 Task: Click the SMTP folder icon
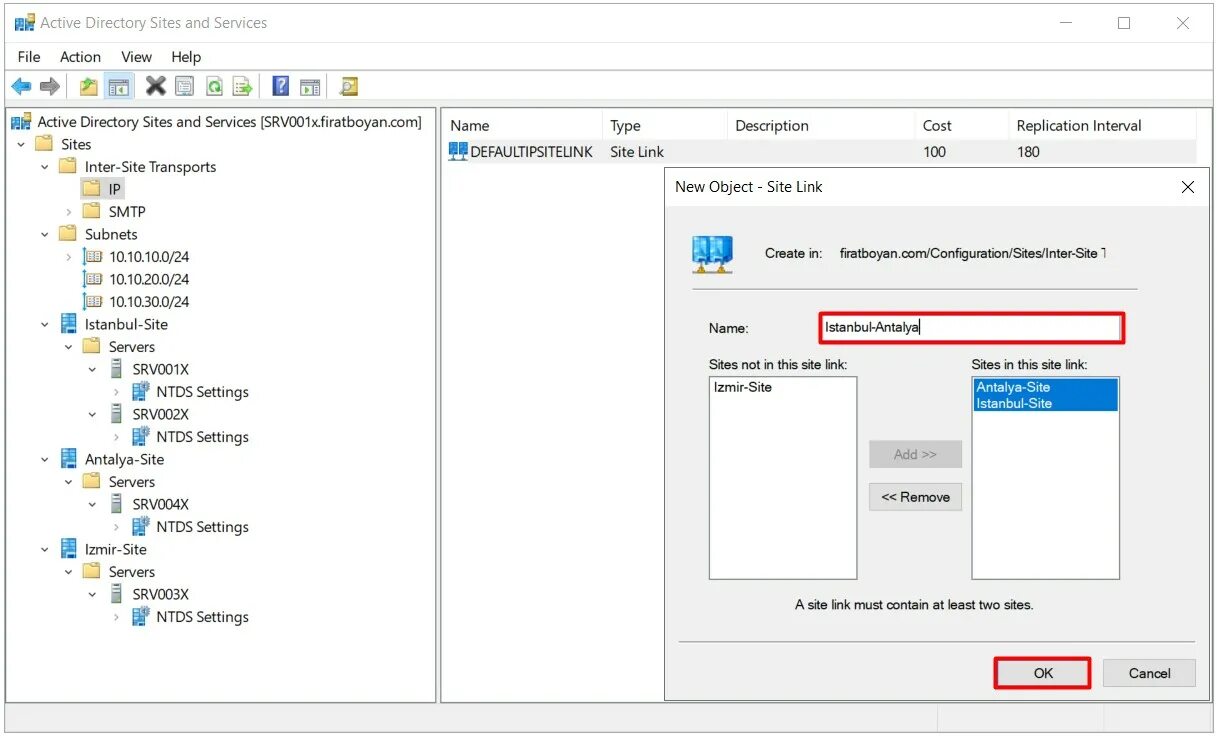[x=92, y=211]
